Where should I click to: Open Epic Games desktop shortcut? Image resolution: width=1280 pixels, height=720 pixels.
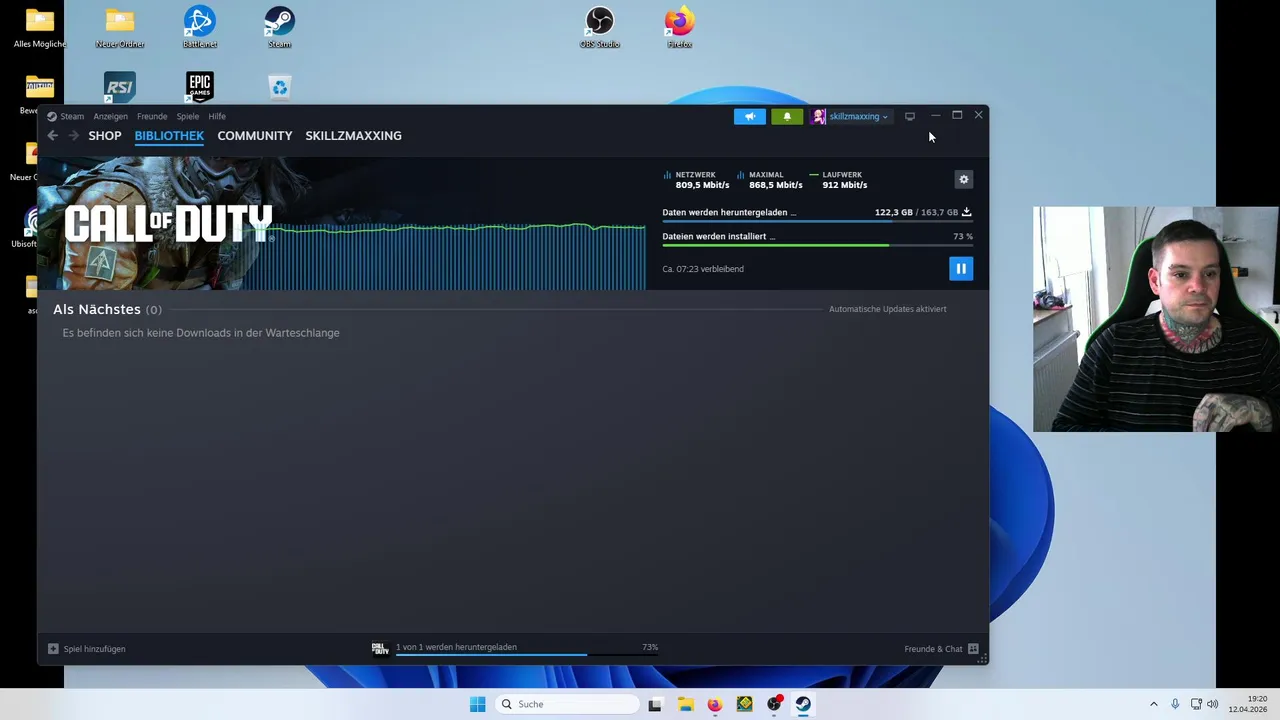[200, 87]
